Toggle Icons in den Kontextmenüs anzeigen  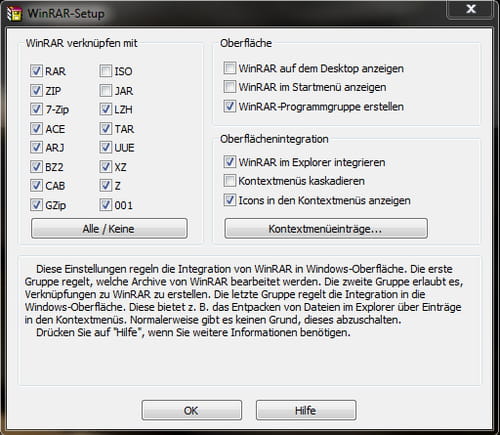(x=230, y=200)
